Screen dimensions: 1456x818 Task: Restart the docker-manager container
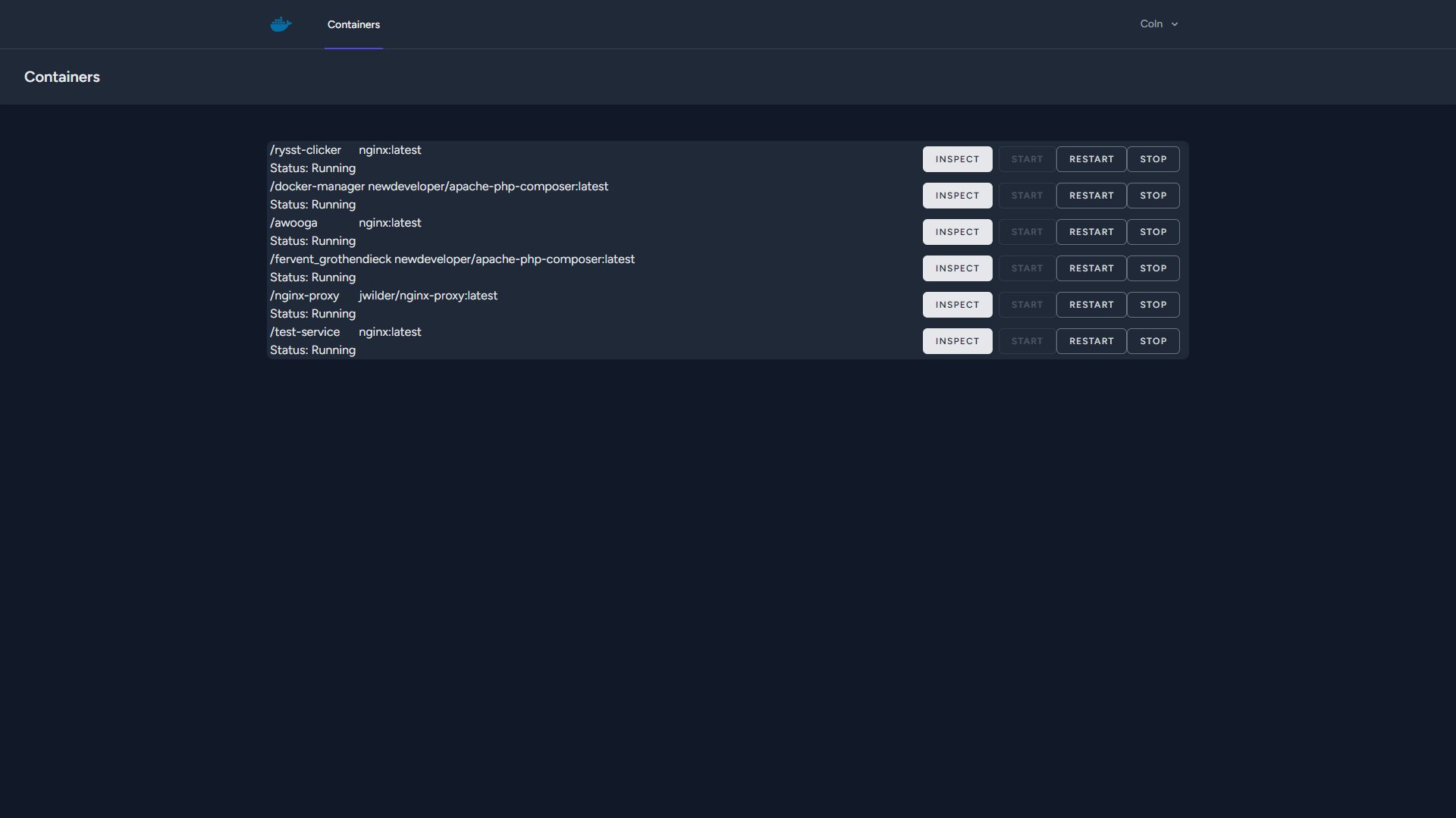(x=1091, y=196)
